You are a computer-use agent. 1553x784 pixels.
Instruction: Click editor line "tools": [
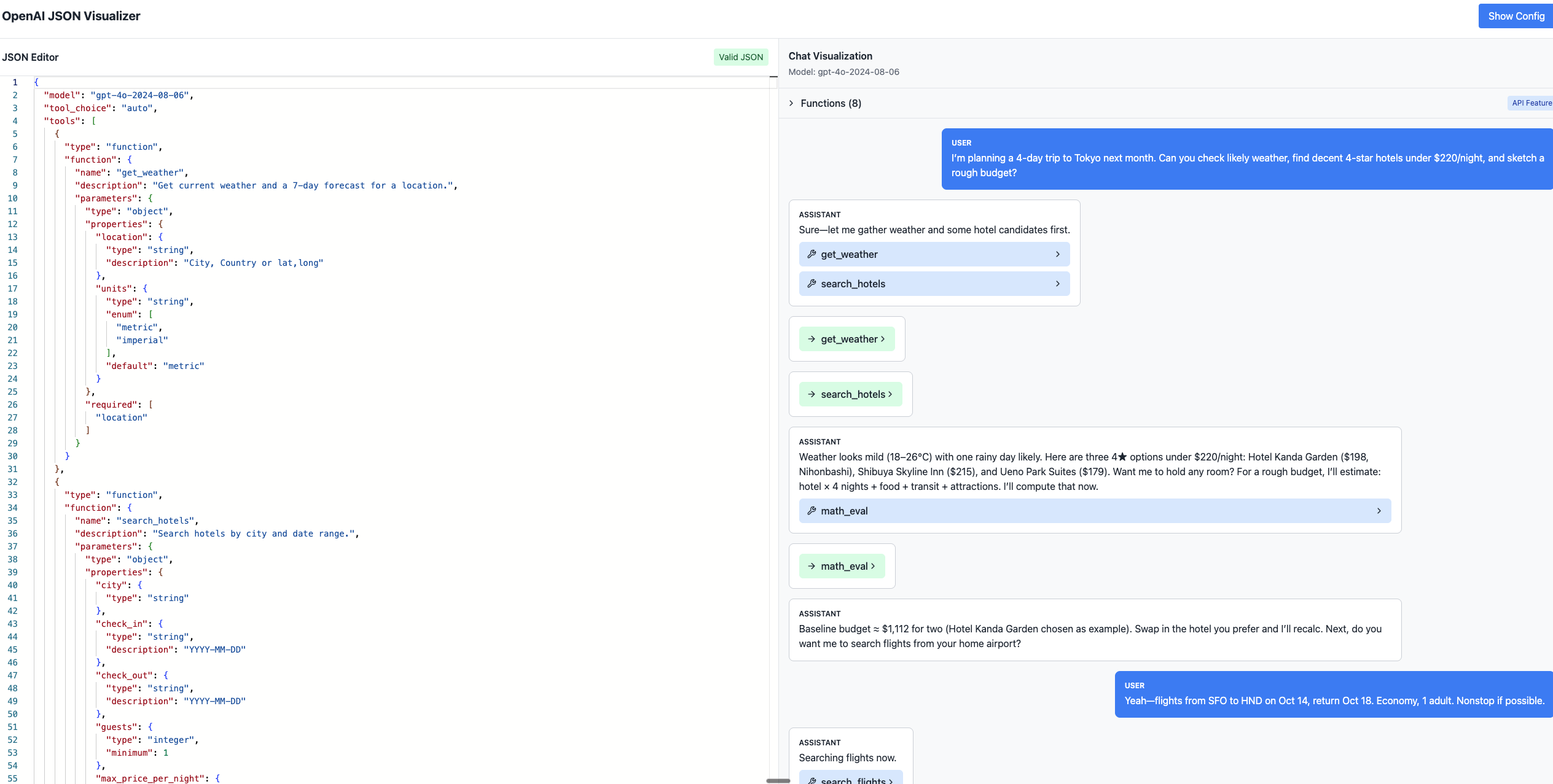tap(70, 121)
